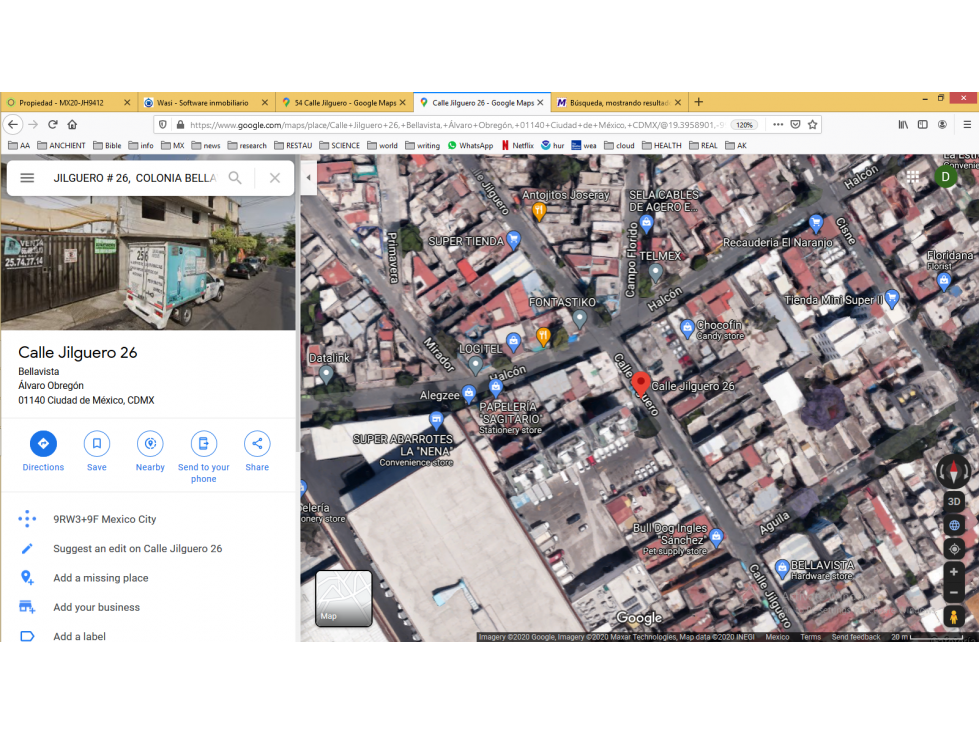The image size is (979, 734).
Task: Close the Calle Jilguero 26 tab
Action: coord(540,102)
